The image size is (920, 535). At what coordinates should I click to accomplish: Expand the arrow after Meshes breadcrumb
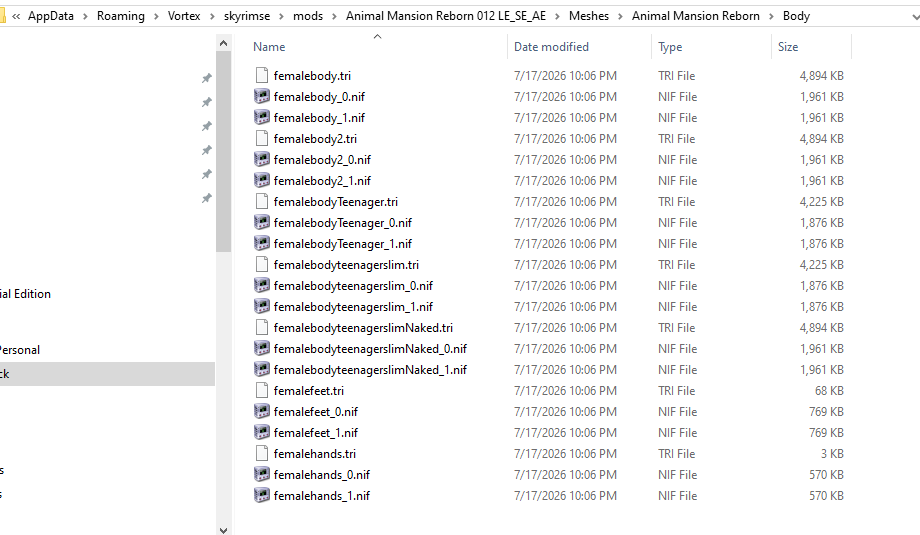pos(620,16)
